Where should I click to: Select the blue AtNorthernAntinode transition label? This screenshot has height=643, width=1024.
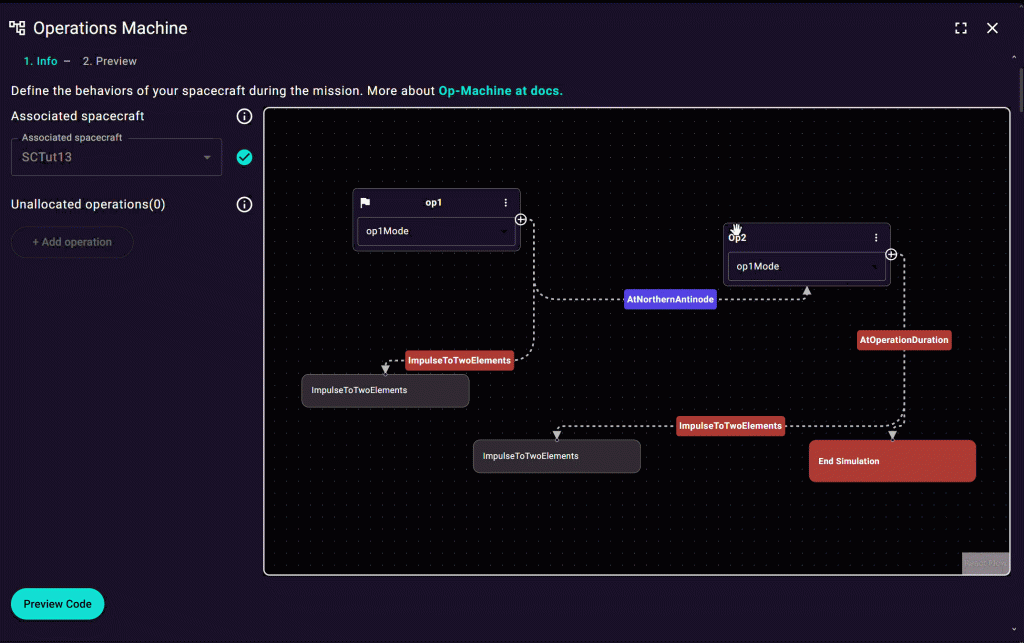pos(670,299)
